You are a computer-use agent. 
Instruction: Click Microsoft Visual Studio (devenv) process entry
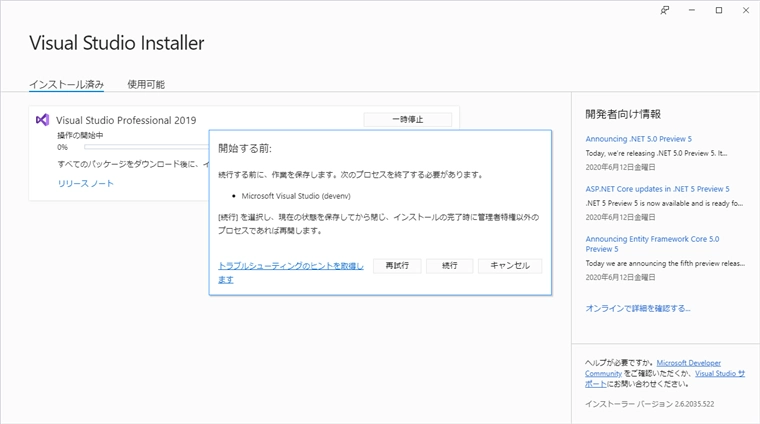[x=296, y=196]
